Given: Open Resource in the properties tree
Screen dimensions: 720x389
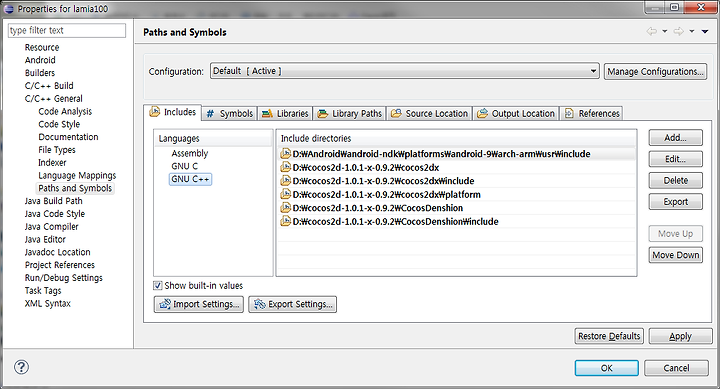Looking at the screenshot, I should point(42,47).
